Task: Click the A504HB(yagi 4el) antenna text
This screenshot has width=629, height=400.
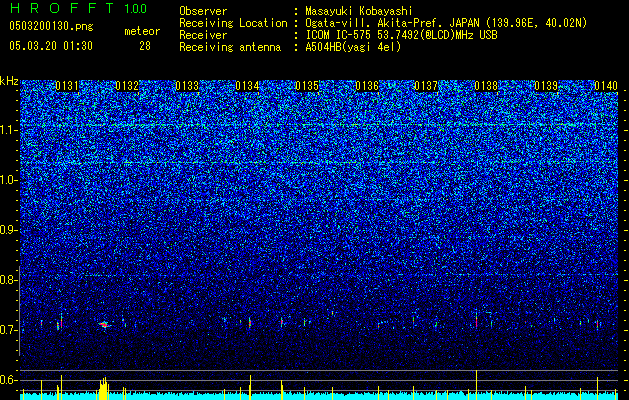Action: [353, 47]
